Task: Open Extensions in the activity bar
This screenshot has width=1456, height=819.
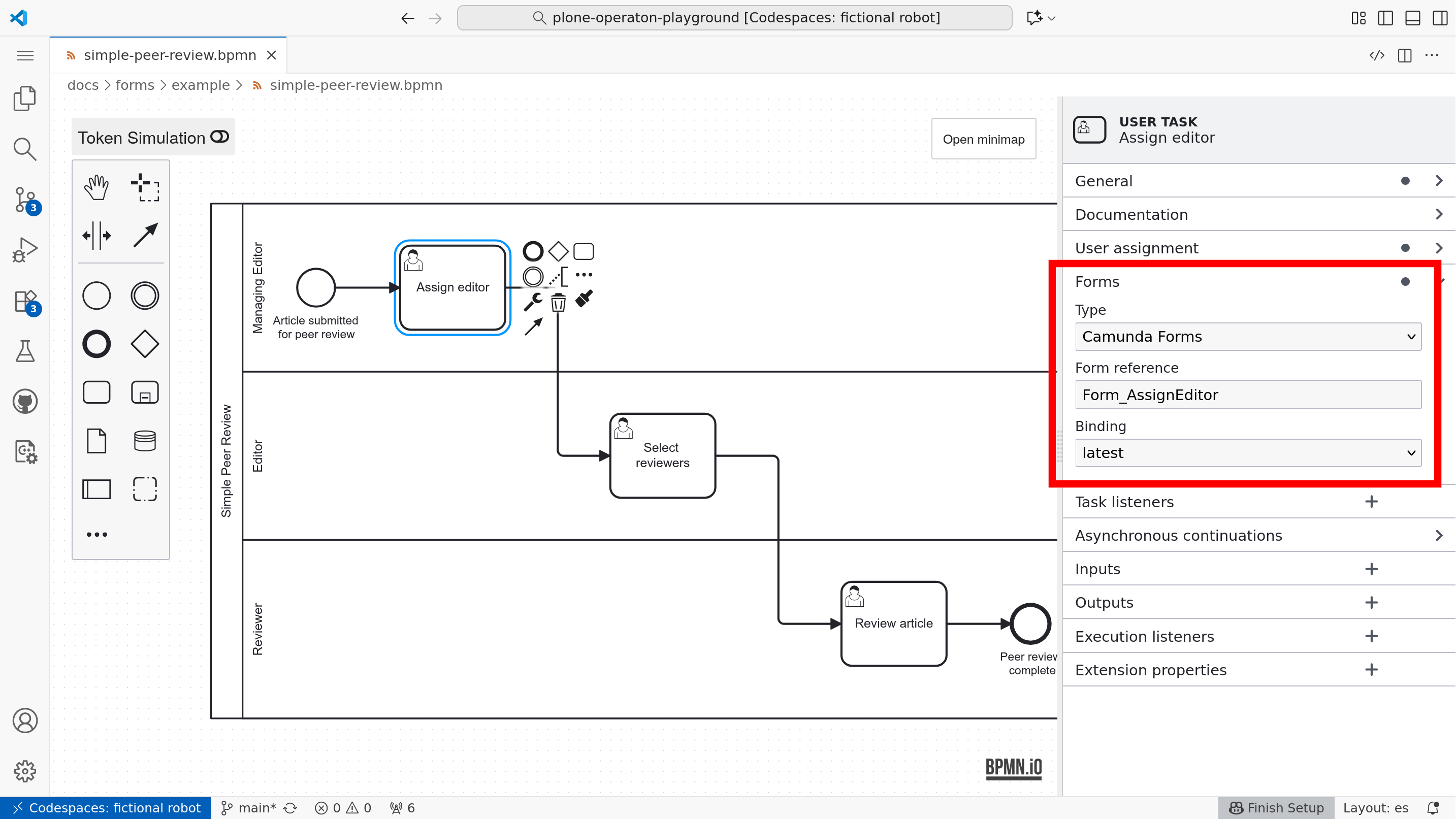Action: click(x=25, y=301)
